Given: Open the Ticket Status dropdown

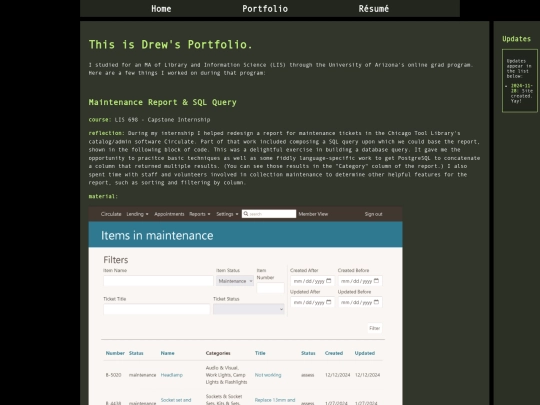Looking at the screenshot, I should point(249,309).
